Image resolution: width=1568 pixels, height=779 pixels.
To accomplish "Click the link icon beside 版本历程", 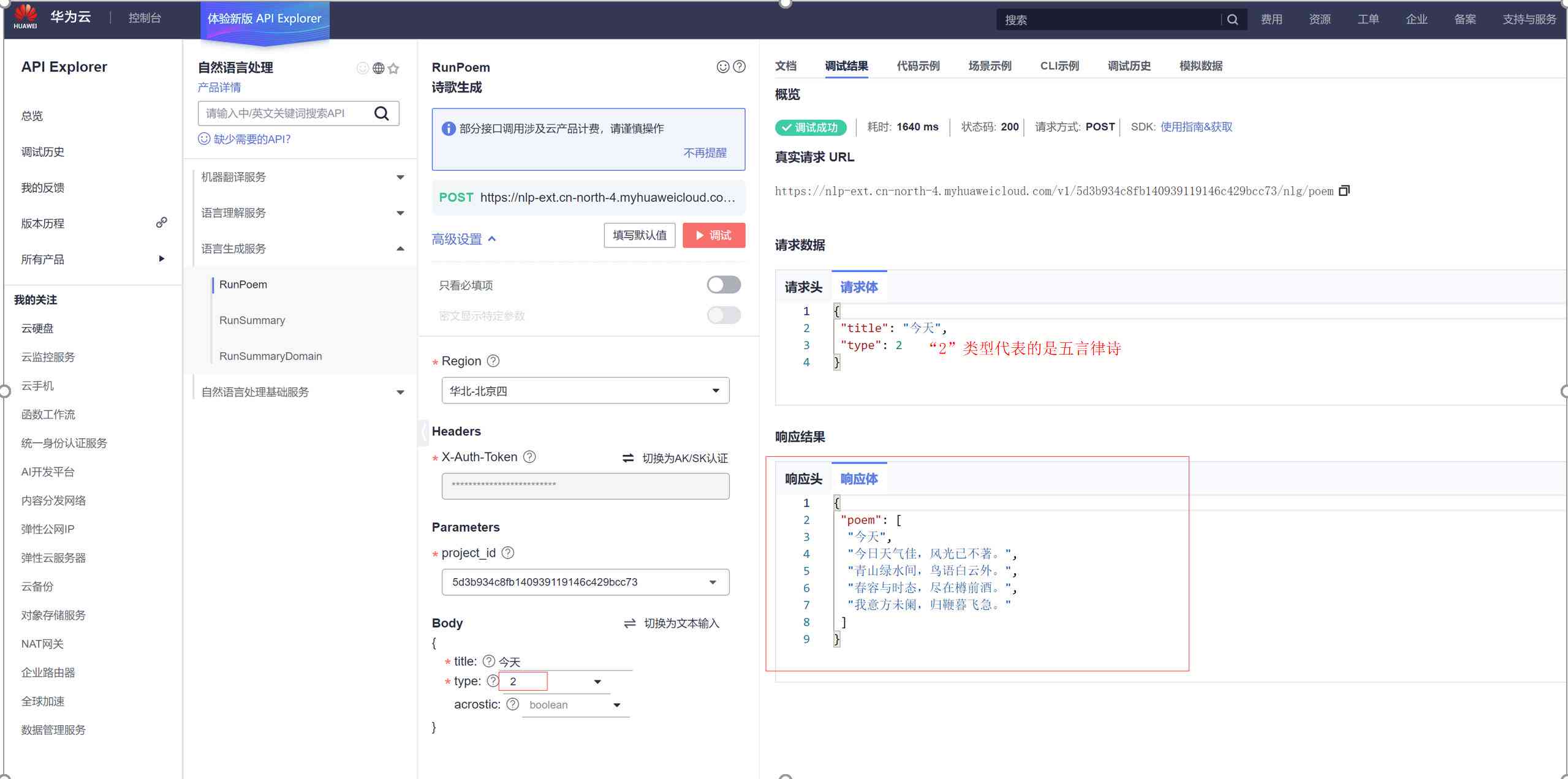I will pyautogui.click(x=161, y=222).
